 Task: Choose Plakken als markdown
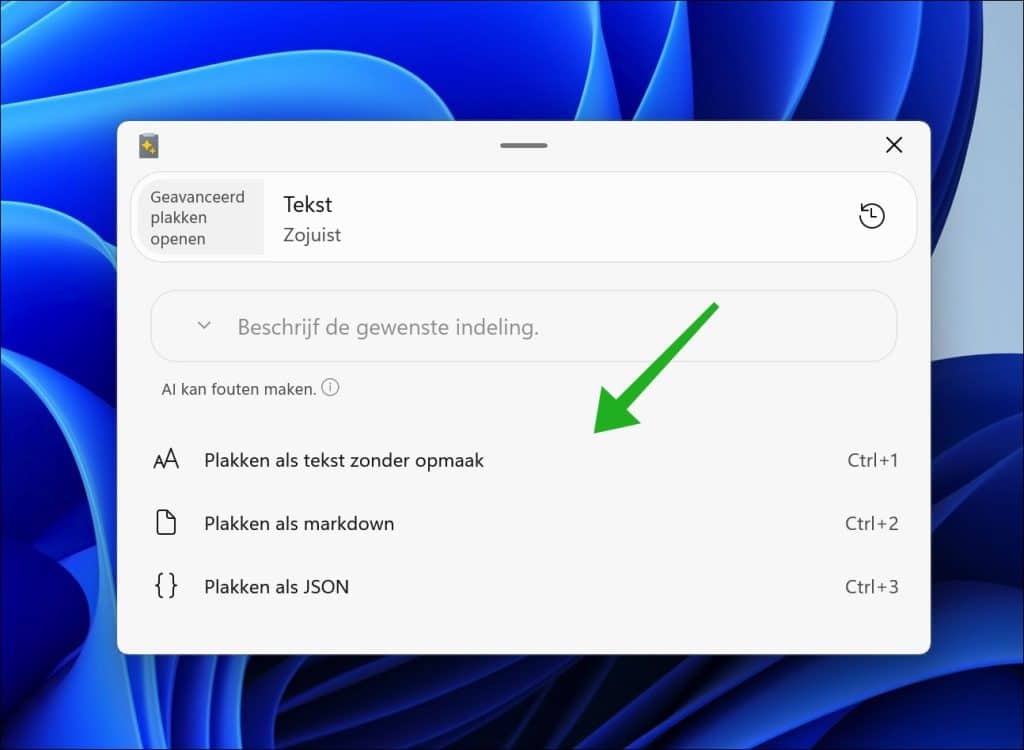524,523
